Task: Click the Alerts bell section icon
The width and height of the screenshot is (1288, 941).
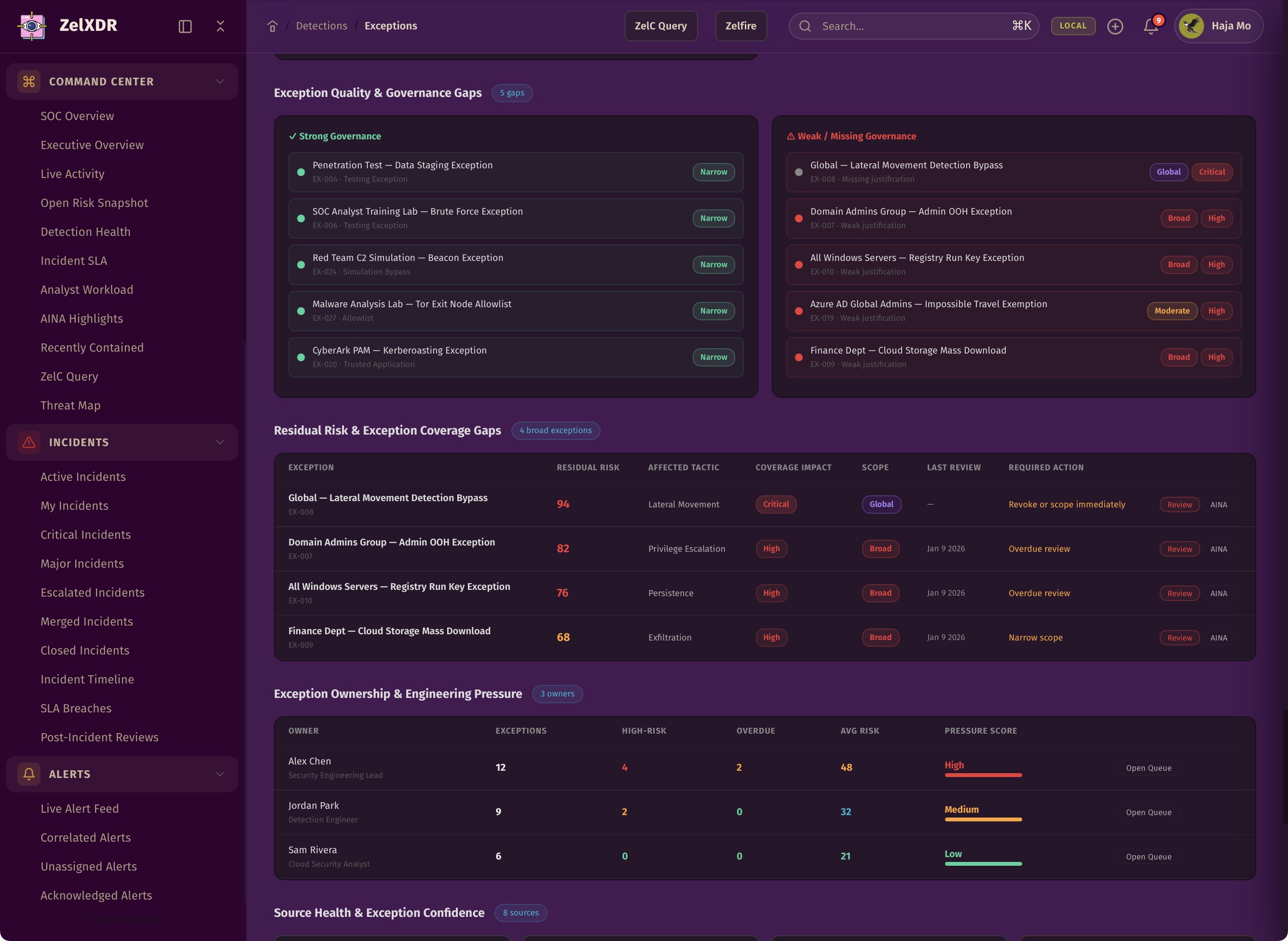Action: (29, 774)
